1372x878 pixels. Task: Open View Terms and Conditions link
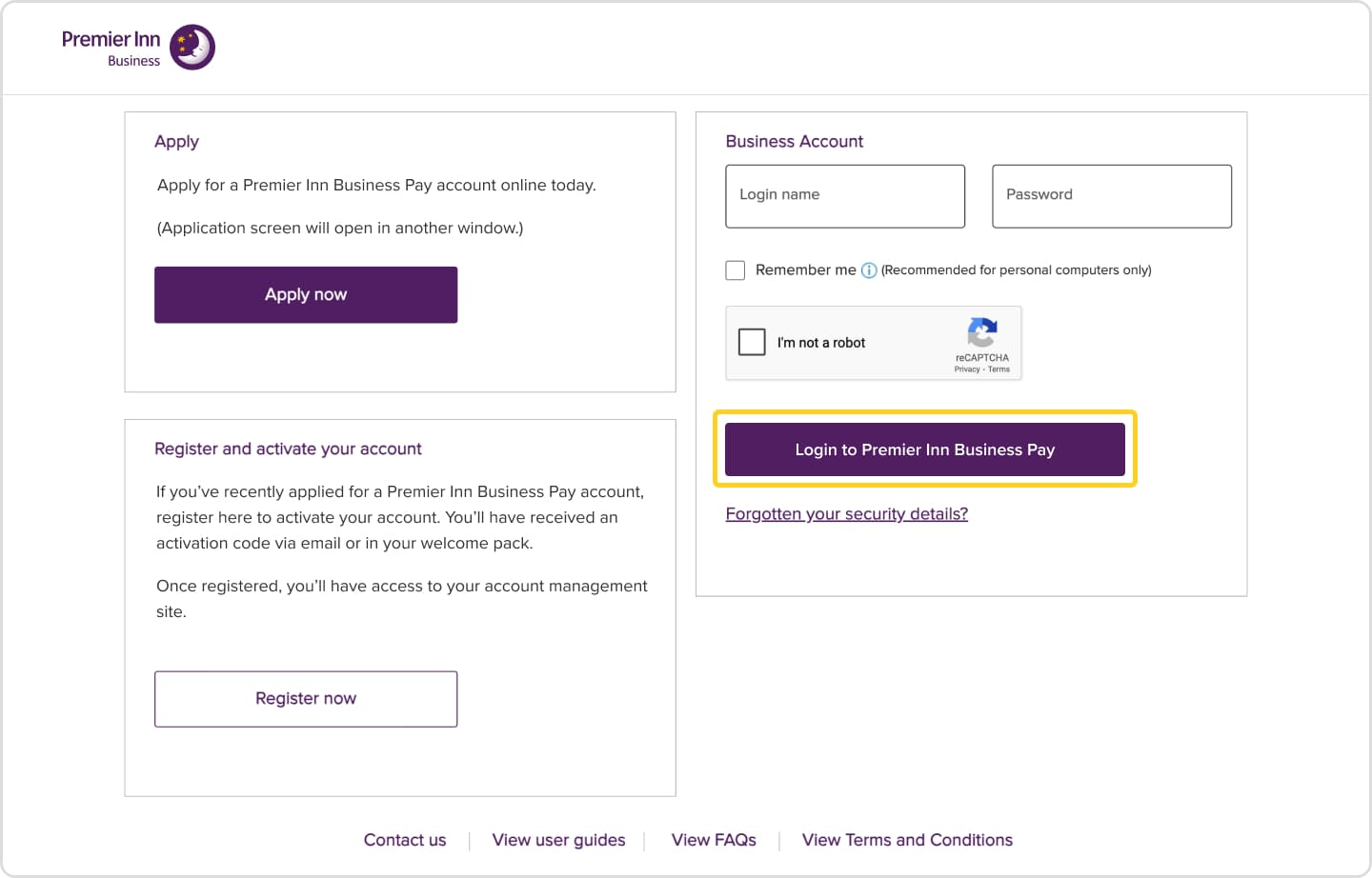point(907,840)
